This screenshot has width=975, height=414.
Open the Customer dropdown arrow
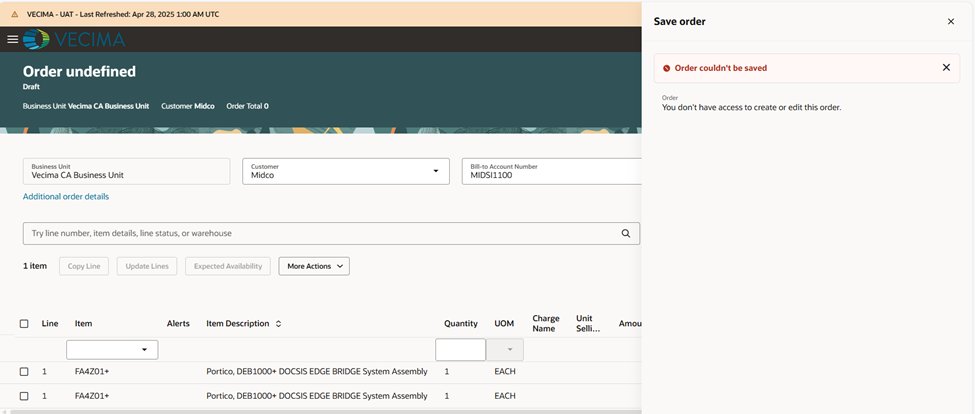[436, 171]
